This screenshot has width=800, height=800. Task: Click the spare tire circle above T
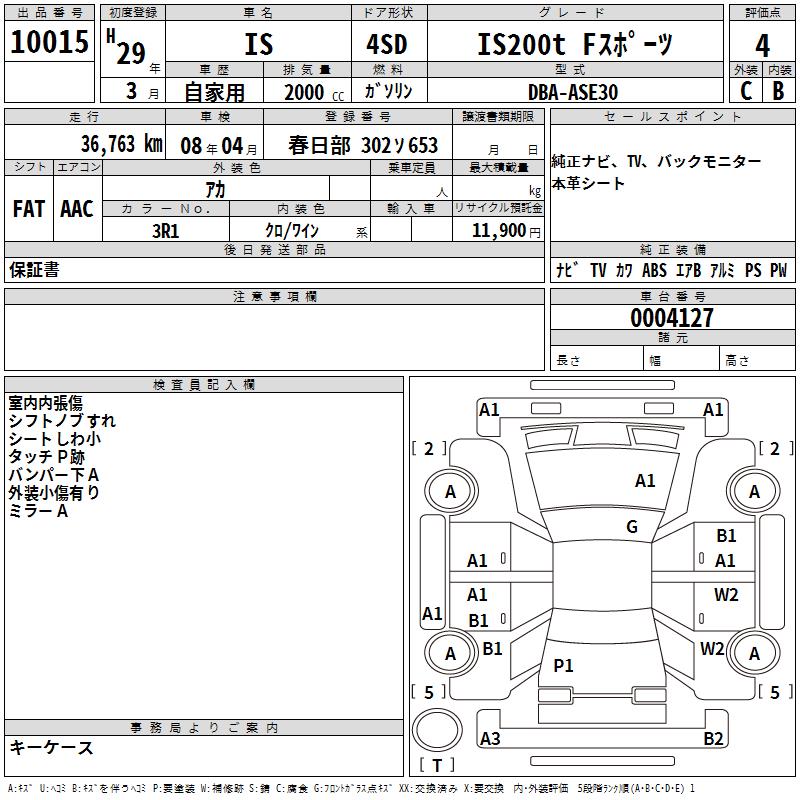(437, 730)
